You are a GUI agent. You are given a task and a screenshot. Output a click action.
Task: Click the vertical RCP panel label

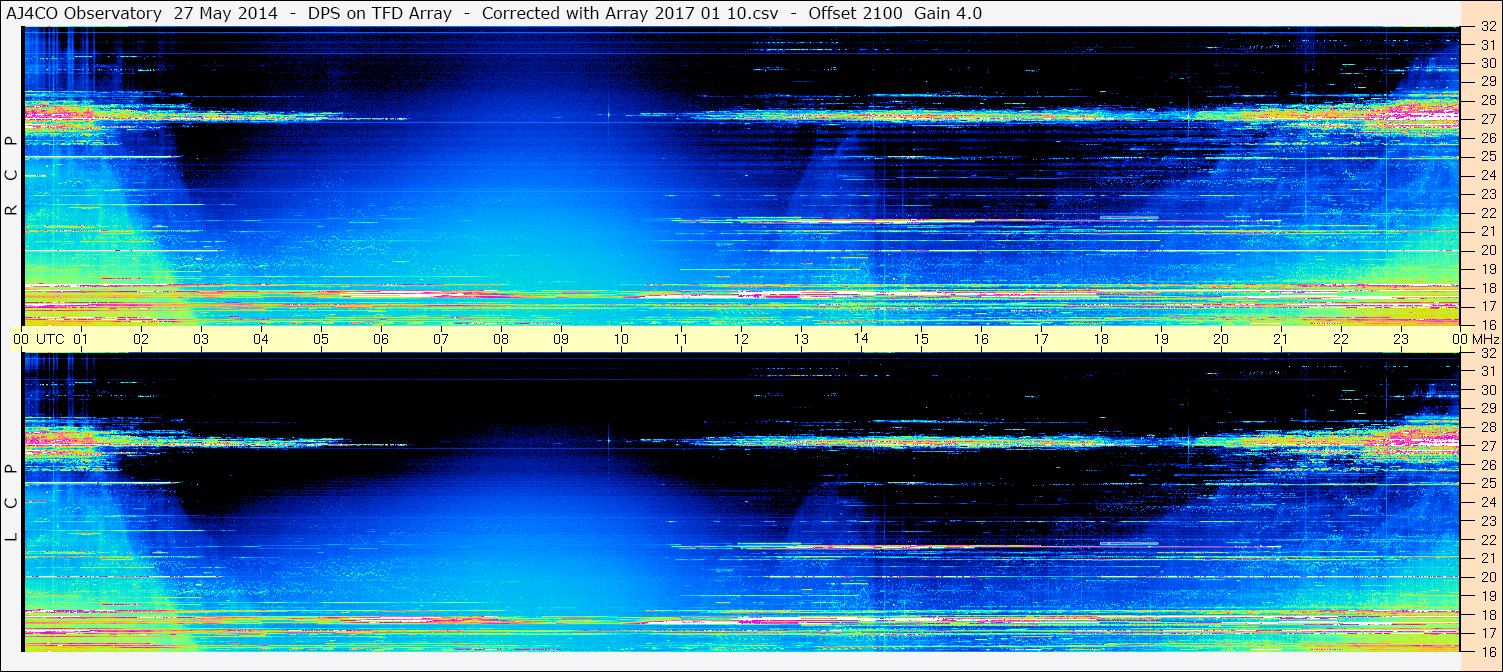click(11, 177)
